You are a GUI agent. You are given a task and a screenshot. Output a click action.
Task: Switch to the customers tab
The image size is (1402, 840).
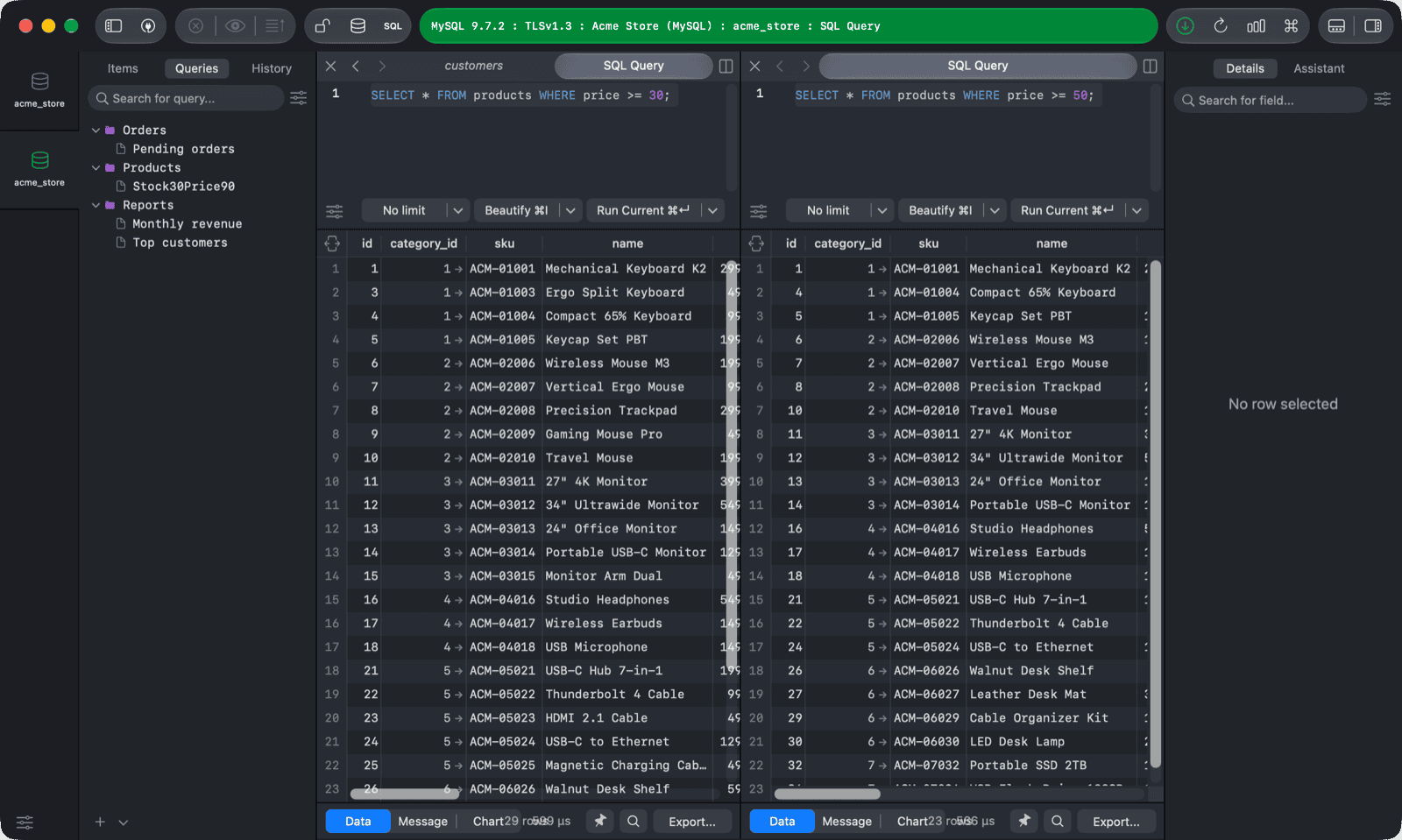coord(473,66)
